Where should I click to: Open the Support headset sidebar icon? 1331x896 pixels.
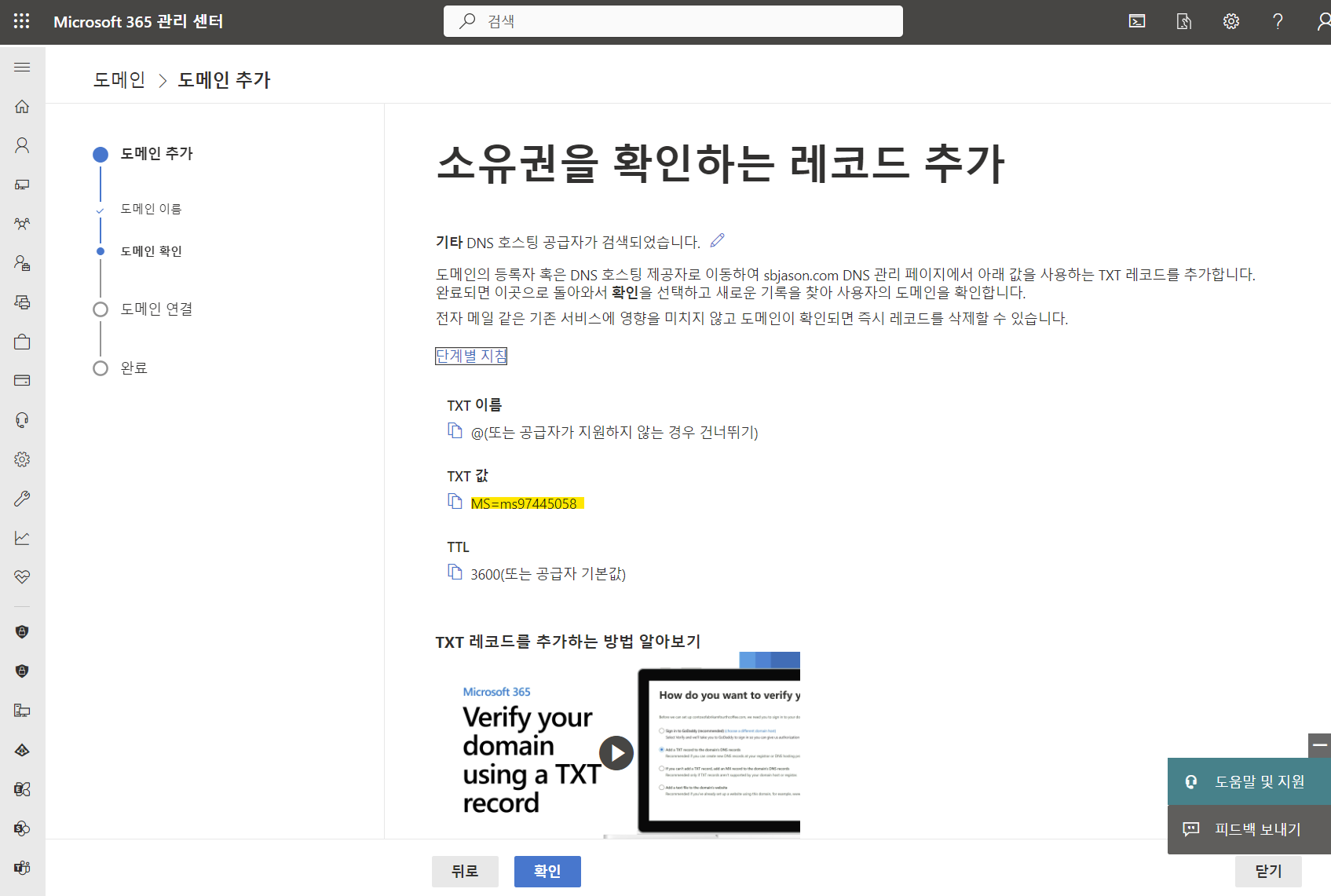coord(22,420)
